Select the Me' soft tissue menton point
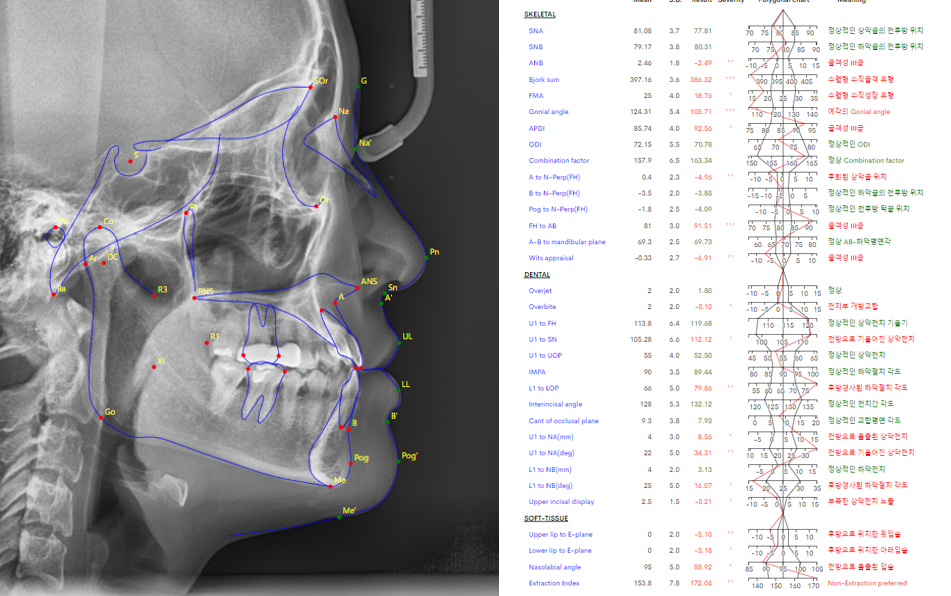 (x=339, y=518)
